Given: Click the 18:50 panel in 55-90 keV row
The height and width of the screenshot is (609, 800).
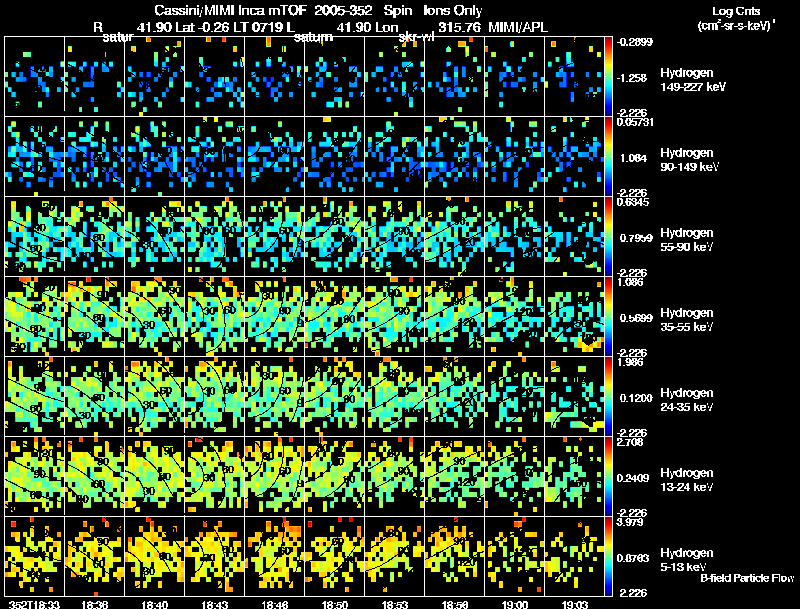Looking at the screenshot, I should [335, 237].
